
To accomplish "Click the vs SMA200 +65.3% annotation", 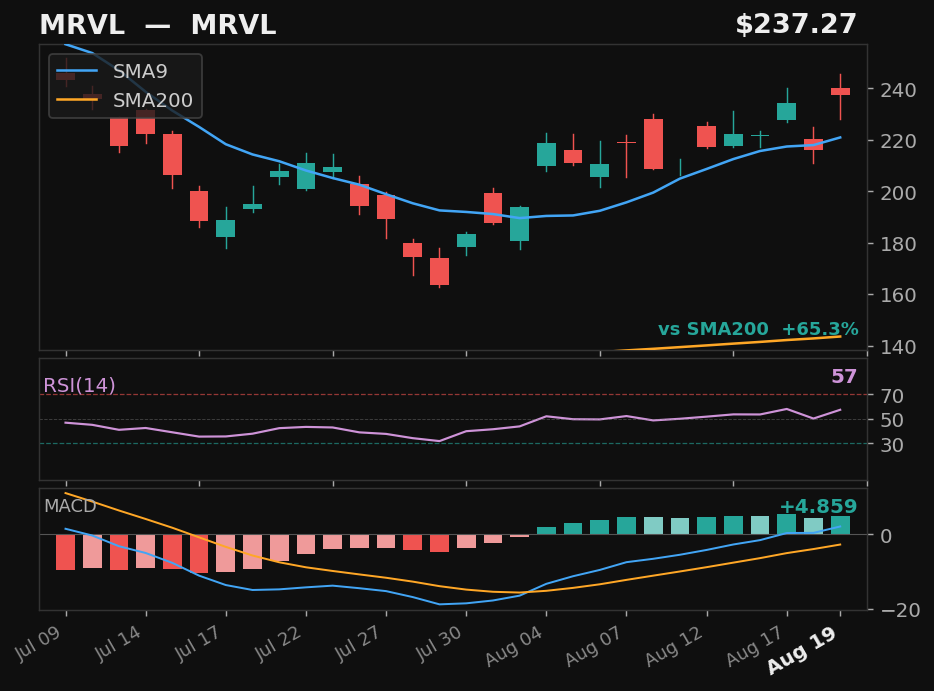I will (x=758, y=329).
